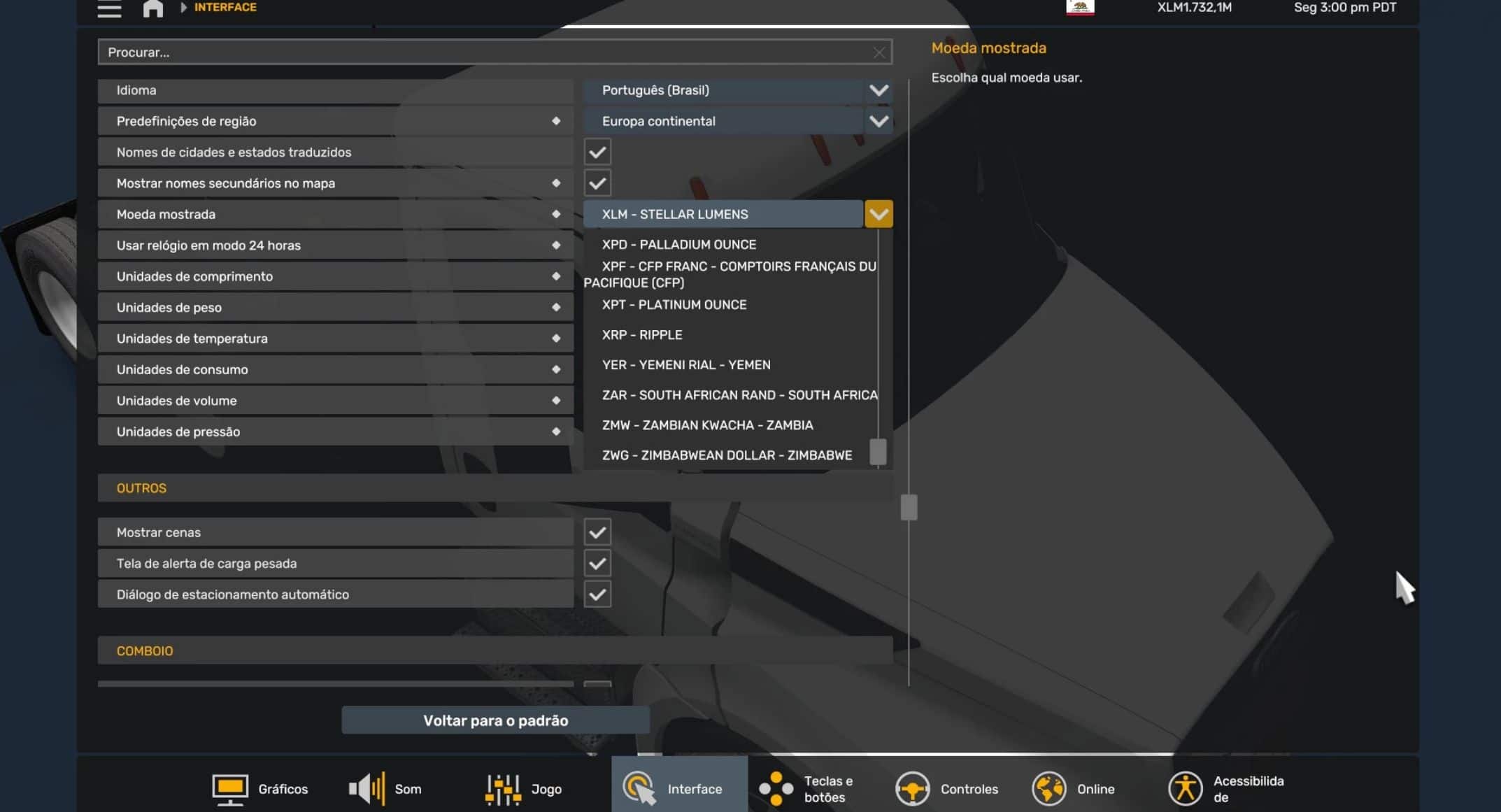Disable Tela de alerta de carga pesada
1501x812 pixels.
(x=597, y=563)
